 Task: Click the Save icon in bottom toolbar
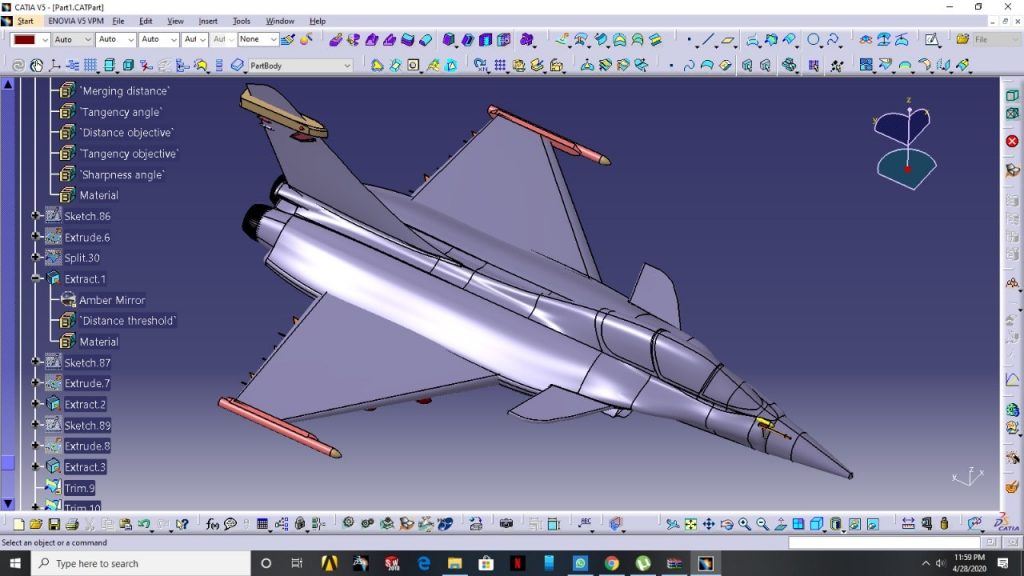[x=54, y=524]
